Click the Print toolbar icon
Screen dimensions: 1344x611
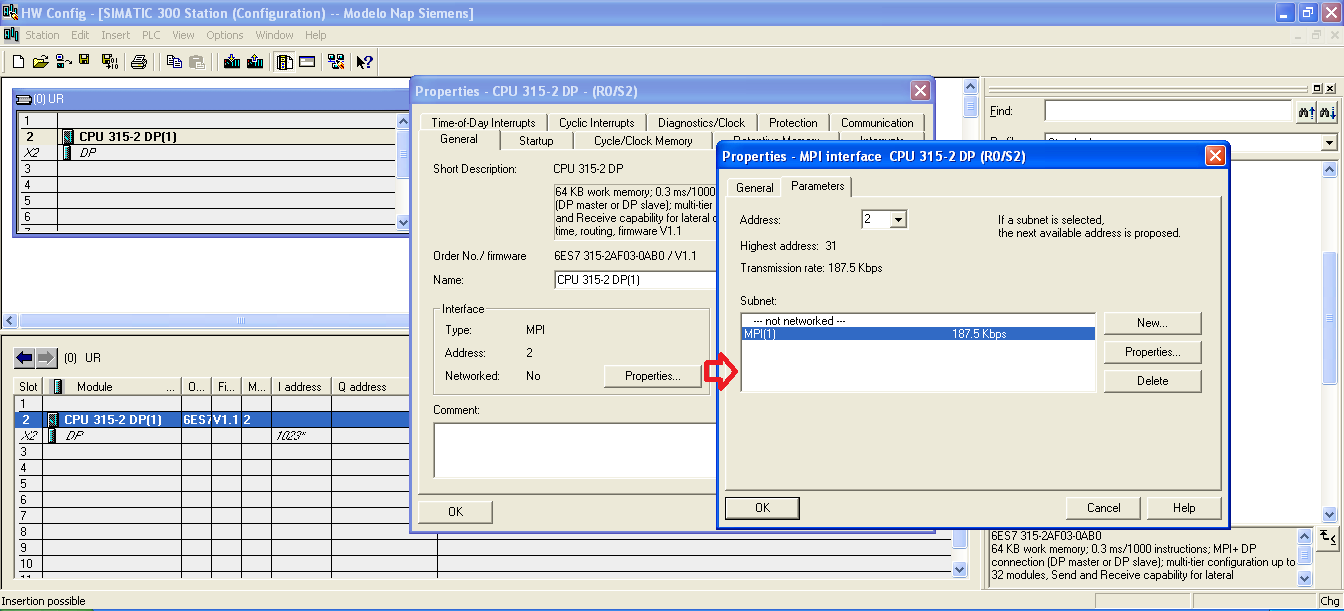pyautogui.click(x=139, y=62)
